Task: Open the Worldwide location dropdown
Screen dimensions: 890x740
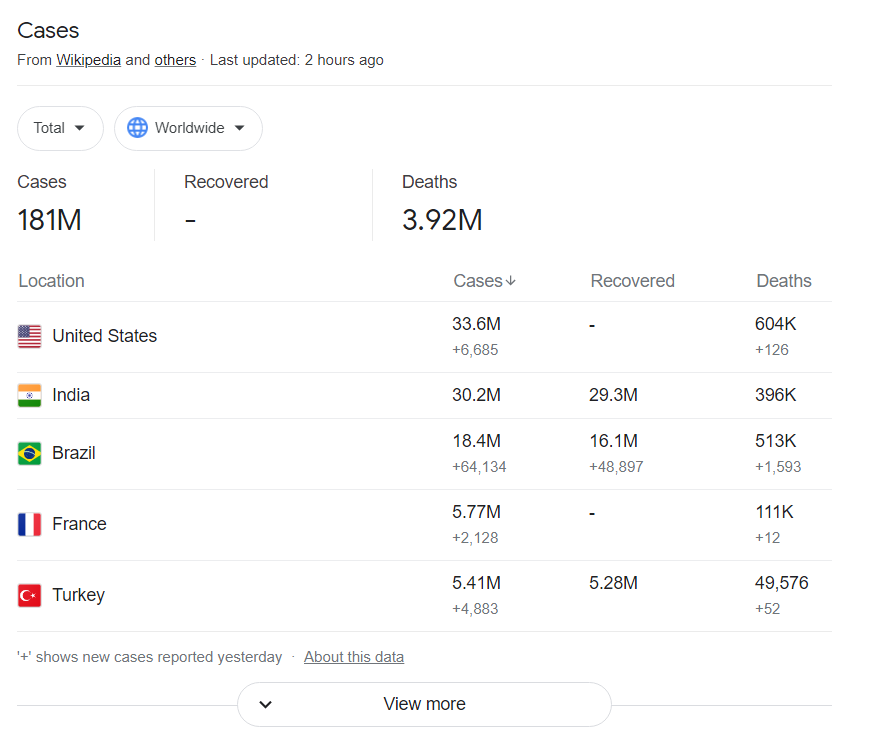Action: (x=188, y=128)
